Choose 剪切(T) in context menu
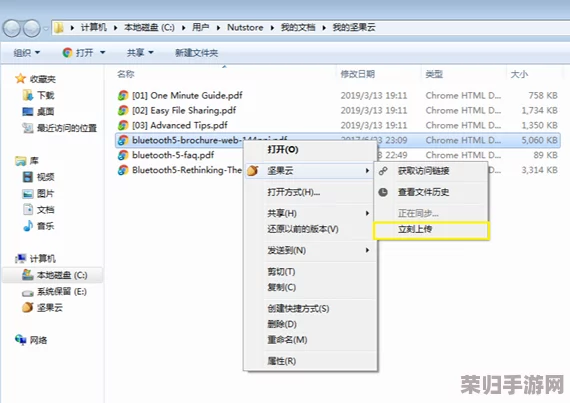Image resolution: width=570 pixels, height=403 pixels. 310,272
